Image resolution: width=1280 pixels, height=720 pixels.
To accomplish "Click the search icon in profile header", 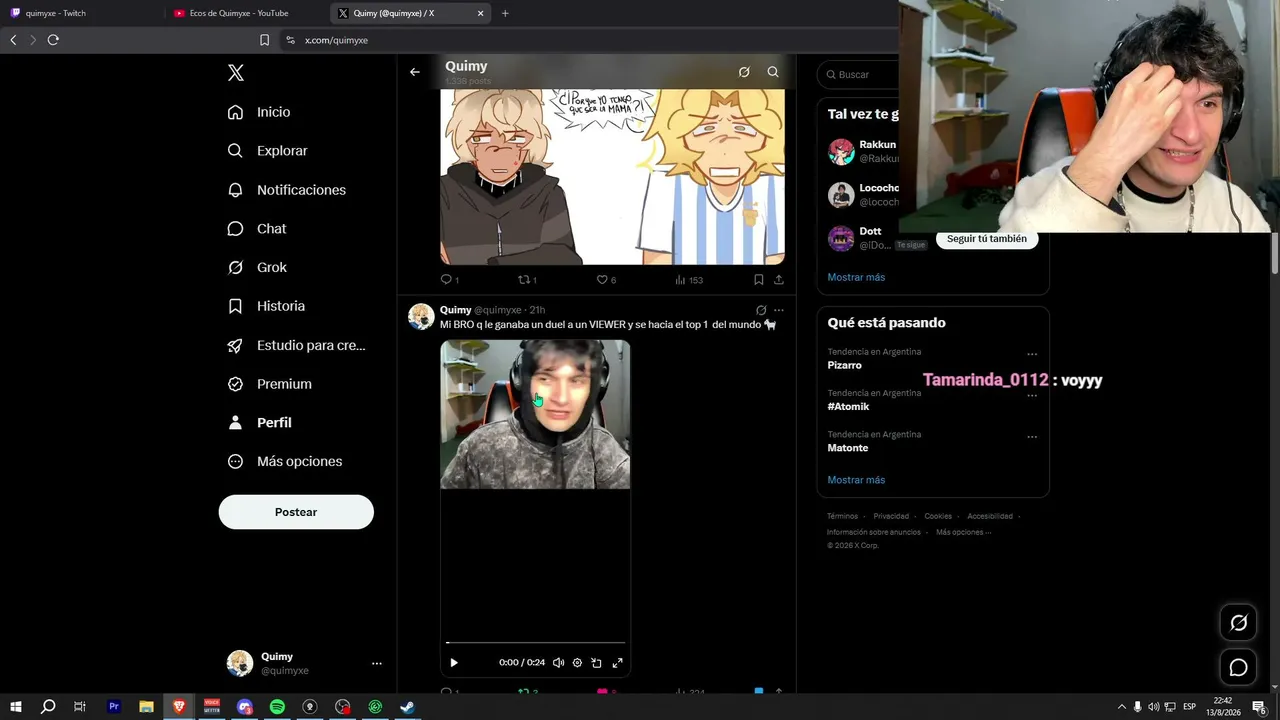I will (x=773, y=72).
